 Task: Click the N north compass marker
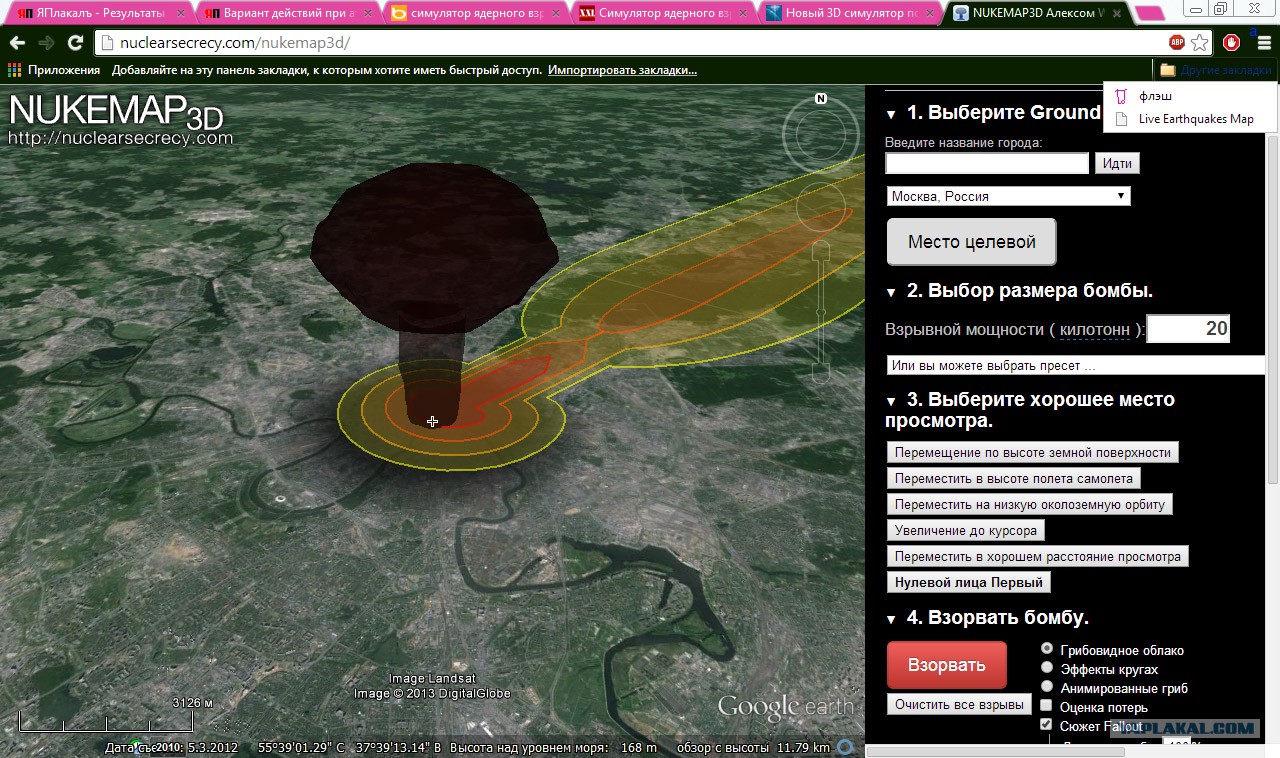821,99
